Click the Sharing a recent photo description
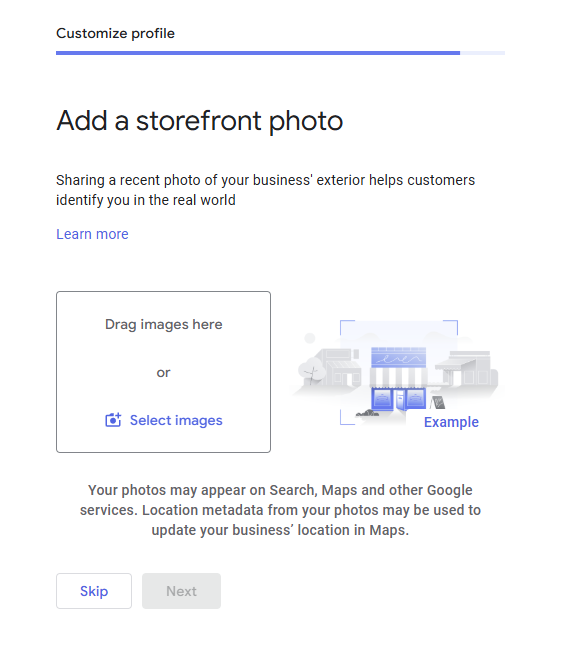The height and width of the screenshot is (654, 565). pos(266,190)
